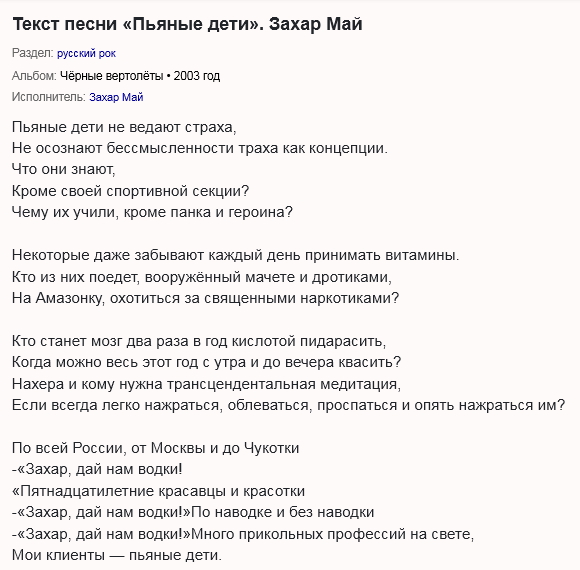Click line «Не осознают бессмысленности траха как концепции»
This screenshot has height=570, width=580.
click(x=200, y=148)
